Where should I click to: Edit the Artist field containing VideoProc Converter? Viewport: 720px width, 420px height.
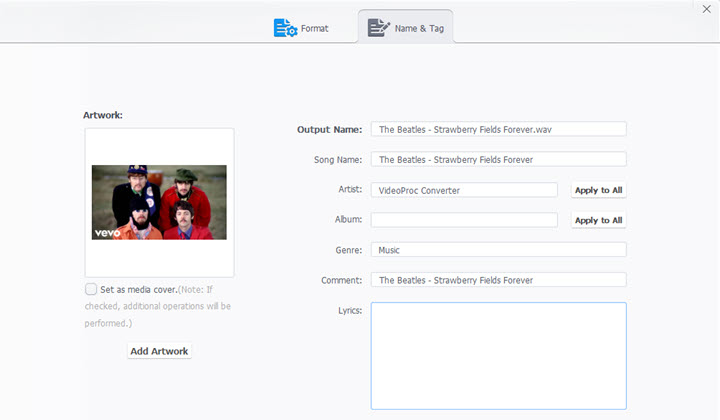(463, 190)
